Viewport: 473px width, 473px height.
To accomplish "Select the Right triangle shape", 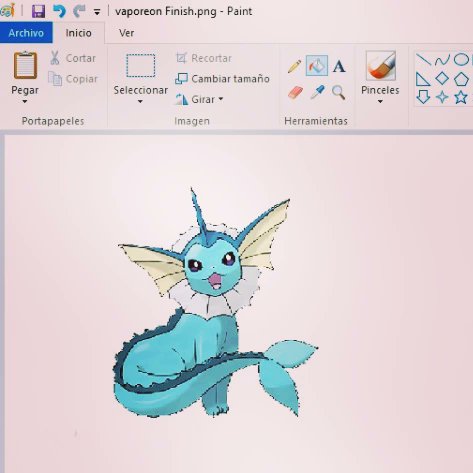I will (x=423, y=79).
